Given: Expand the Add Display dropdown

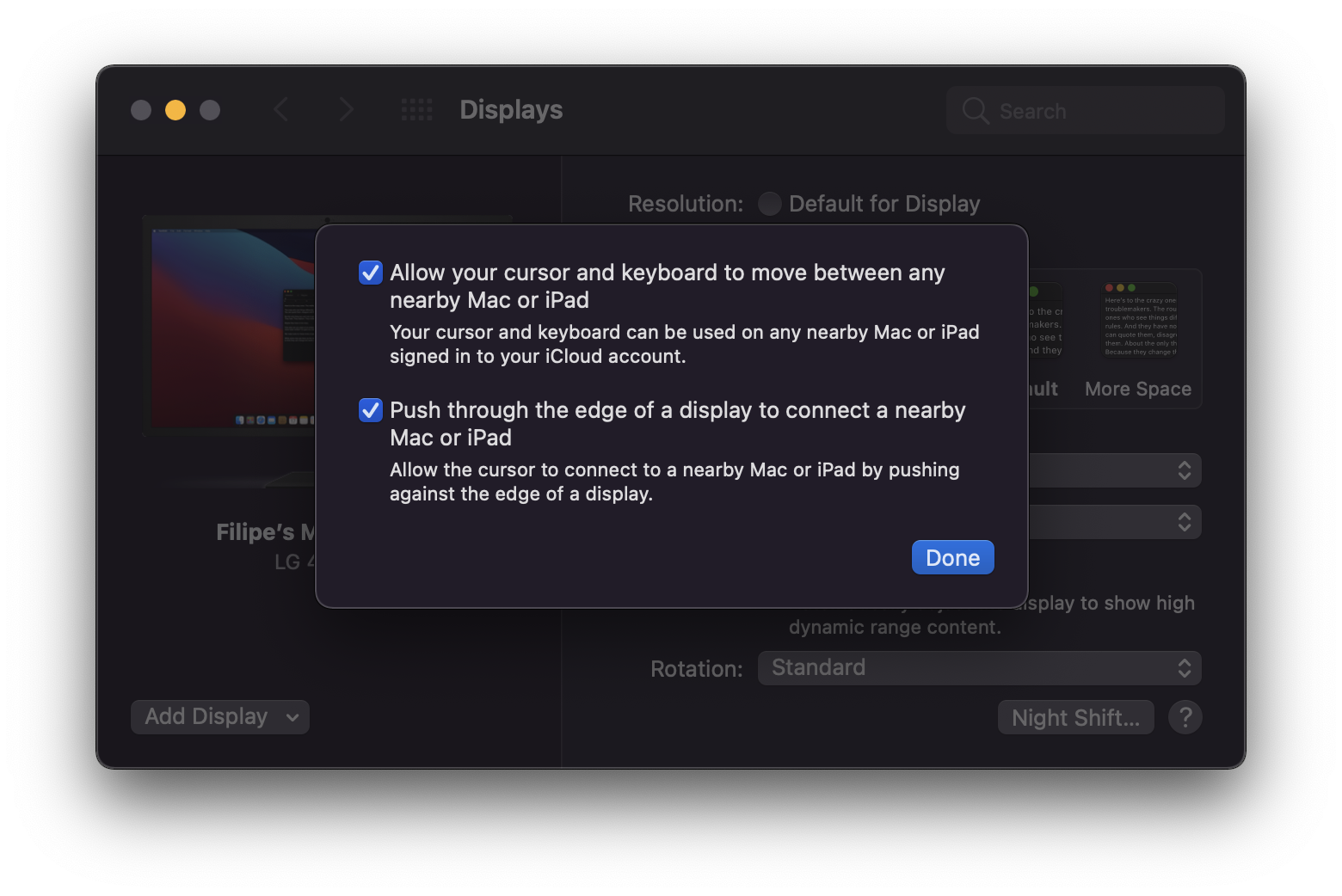Looking at the screenshot, I should [x=219, y=717].
